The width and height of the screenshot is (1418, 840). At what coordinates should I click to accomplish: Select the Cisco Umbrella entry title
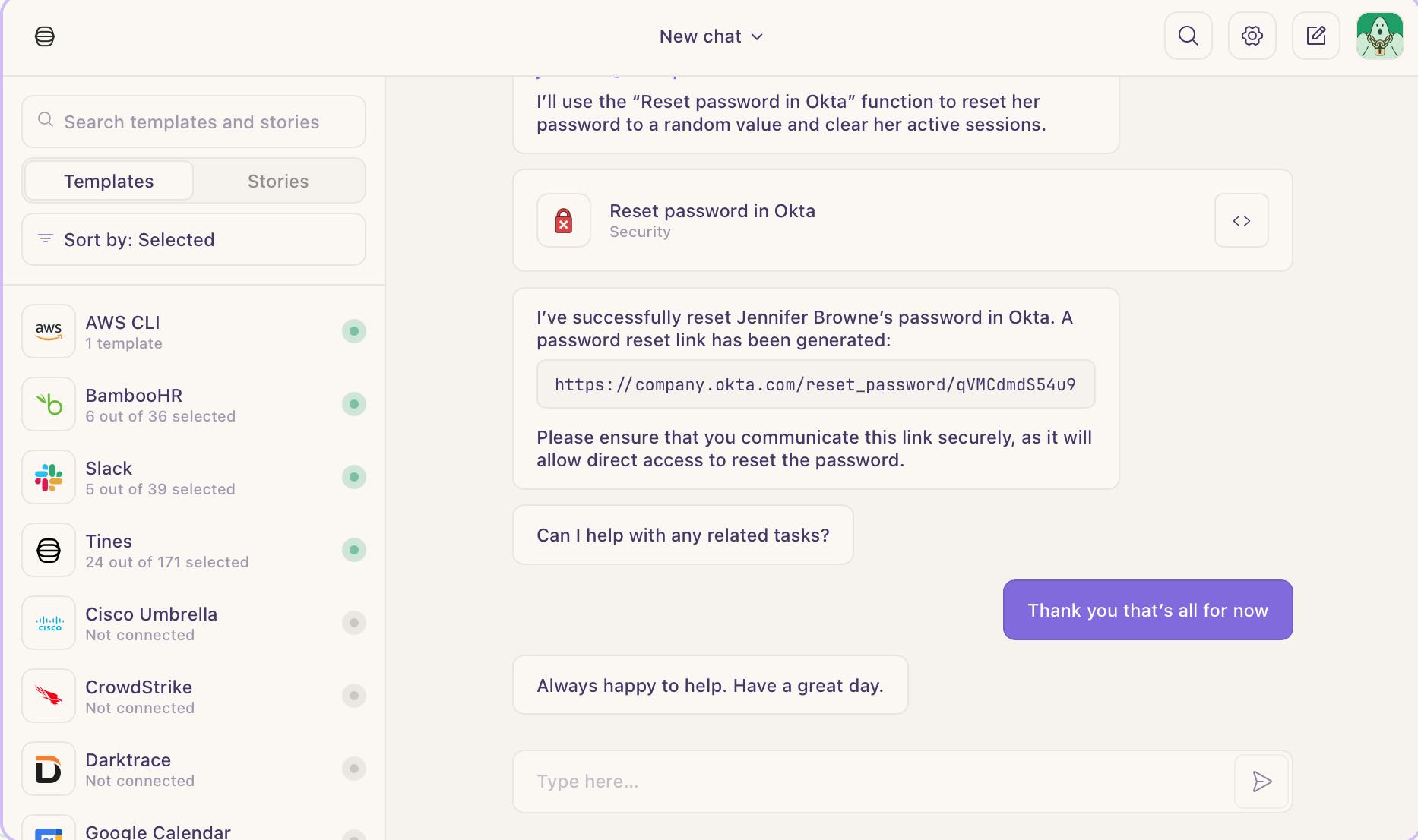pos(151,614)
